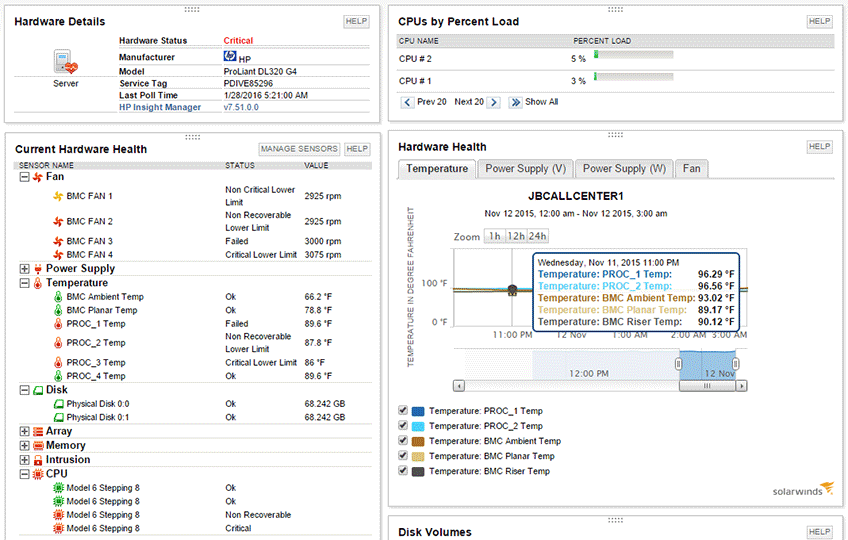Click the PROC_3 Temp thermometer icon
This screenshot has height=540, width=848.
tap(58, 363)
